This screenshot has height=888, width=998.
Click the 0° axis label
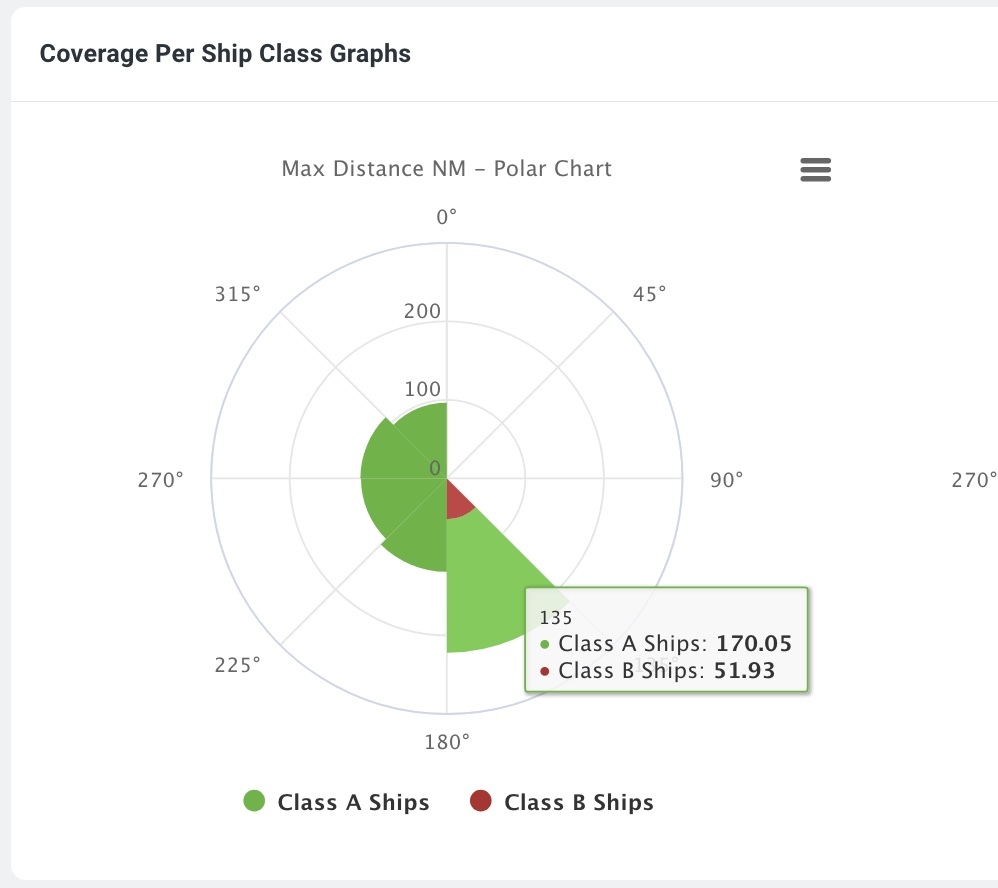446,218
